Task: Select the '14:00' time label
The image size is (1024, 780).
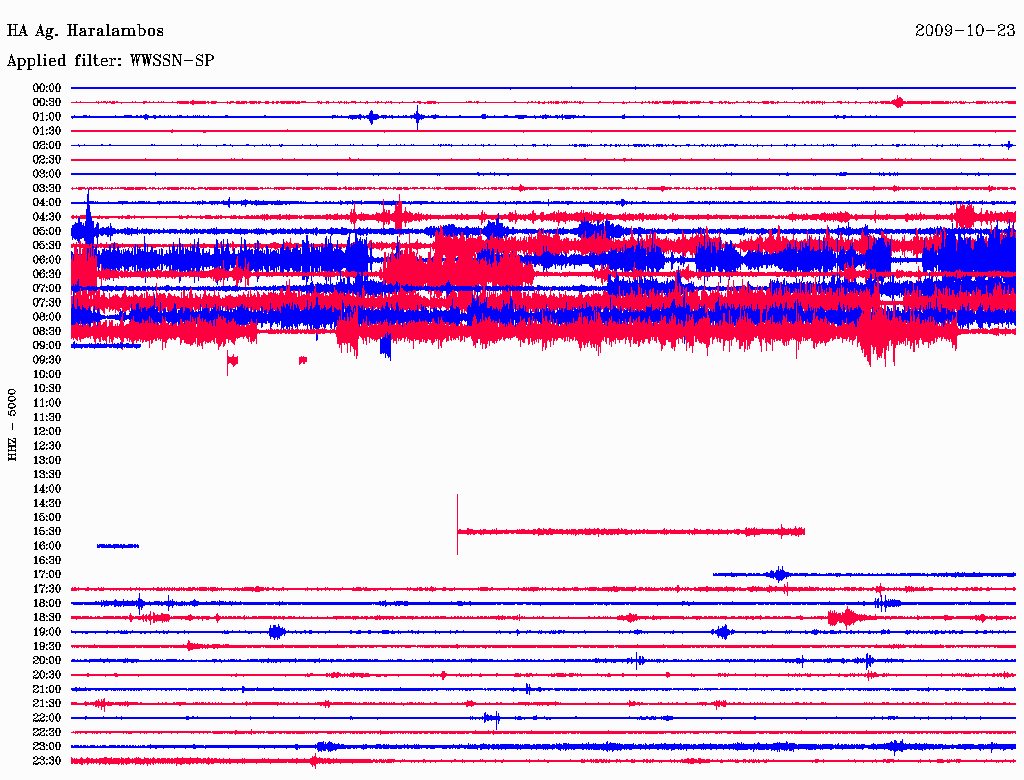Action: [47, 489]
